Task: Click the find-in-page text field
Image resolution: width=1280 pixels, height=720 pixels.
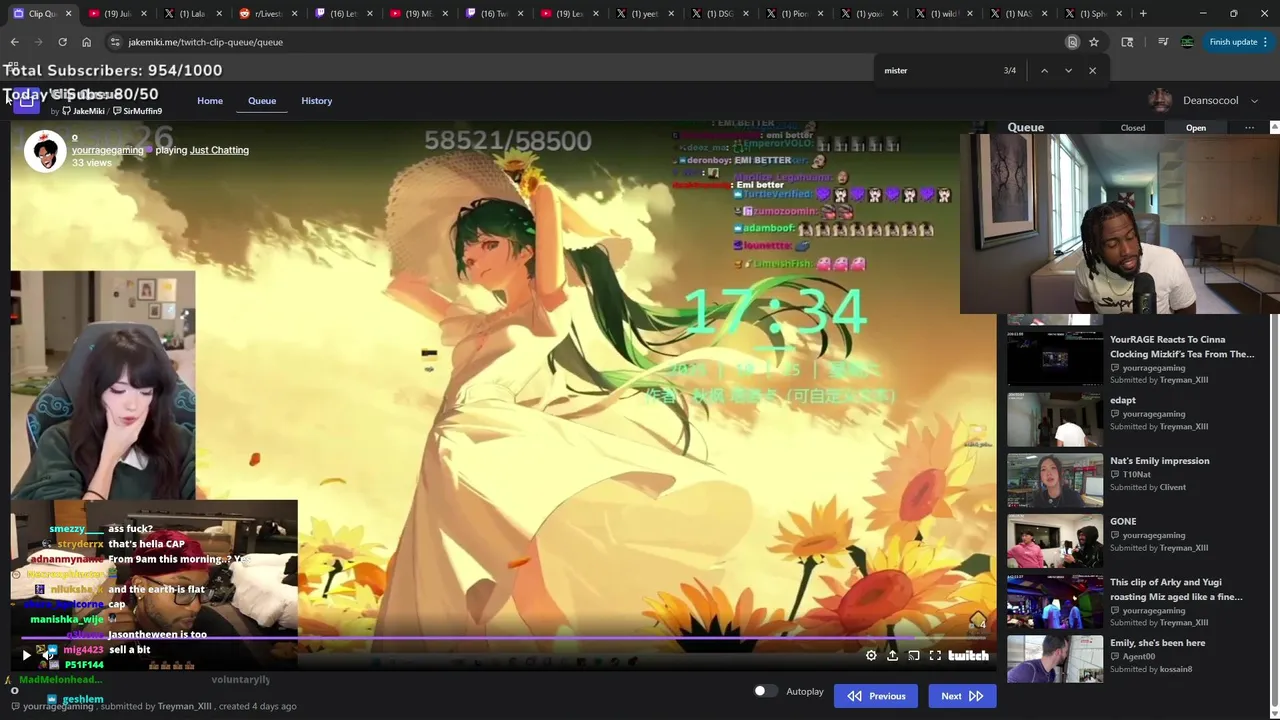Action: click(x=938, y=71)
